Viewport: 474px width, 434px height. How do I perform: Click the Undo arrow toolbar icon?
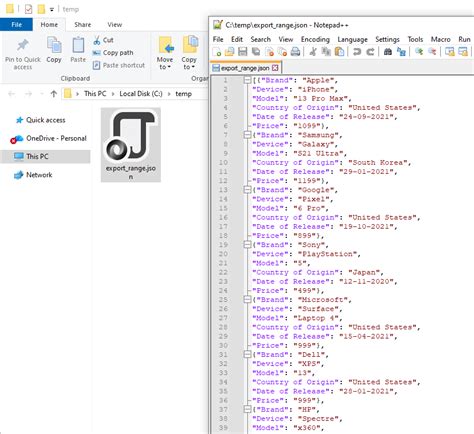point(357,52)
